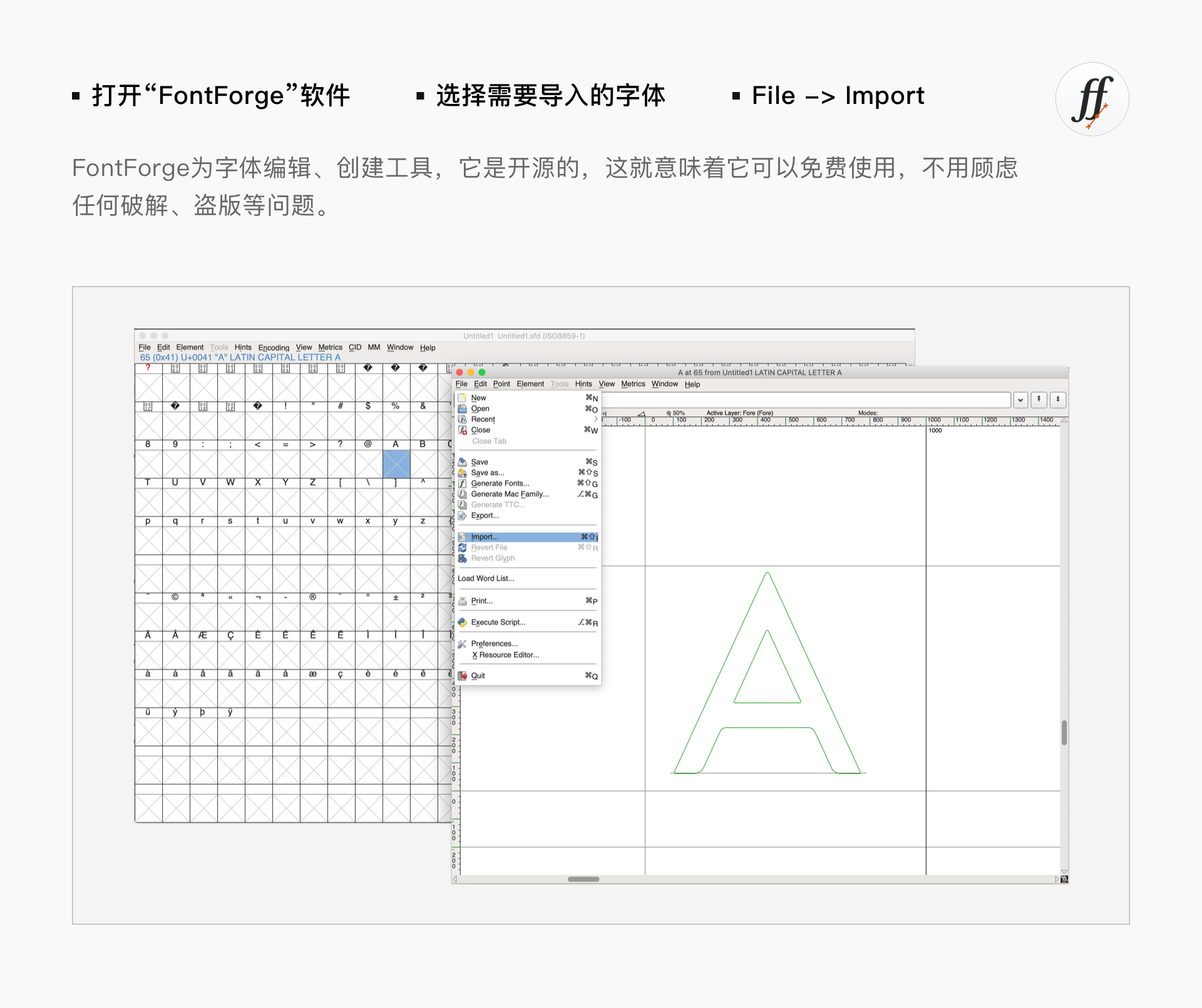Choose Import... from the File menu
The image size is (1202, 1008).
[527, 537]
